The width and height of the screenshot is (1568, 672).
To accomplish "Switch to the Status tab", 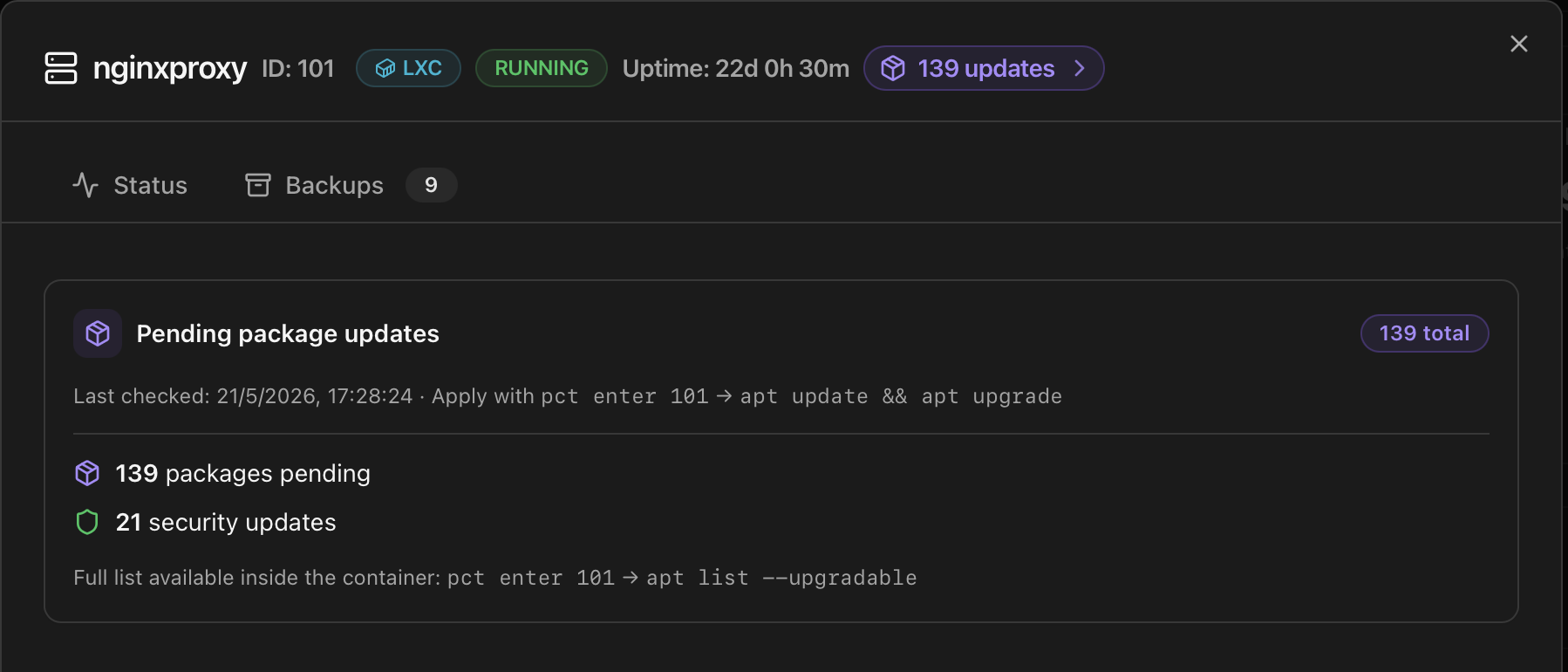I will tap(130, 185).
